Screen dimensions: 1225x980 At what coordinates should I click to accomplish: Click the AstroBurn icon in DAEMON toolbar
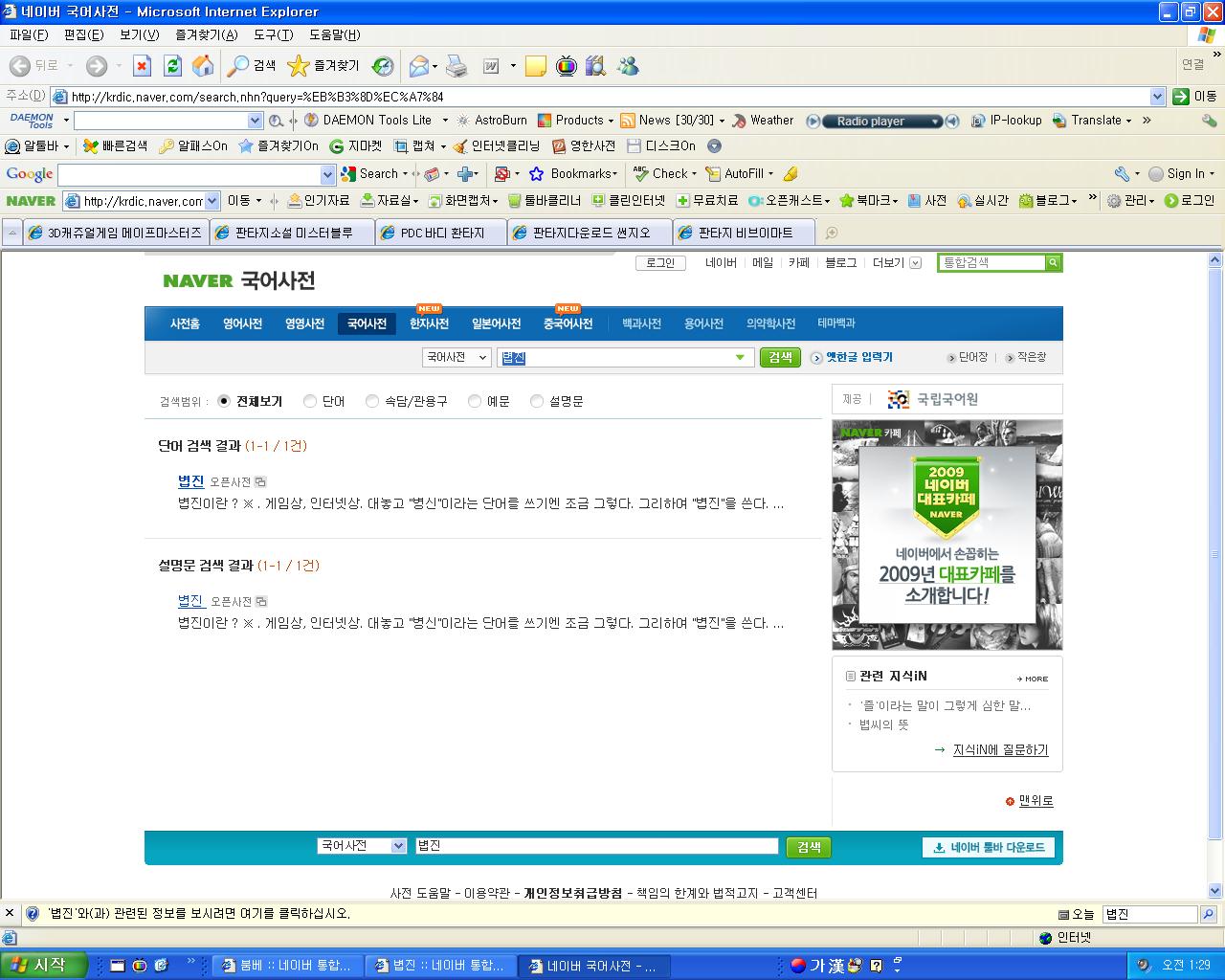pyautogui.click(x=492, y=121)
